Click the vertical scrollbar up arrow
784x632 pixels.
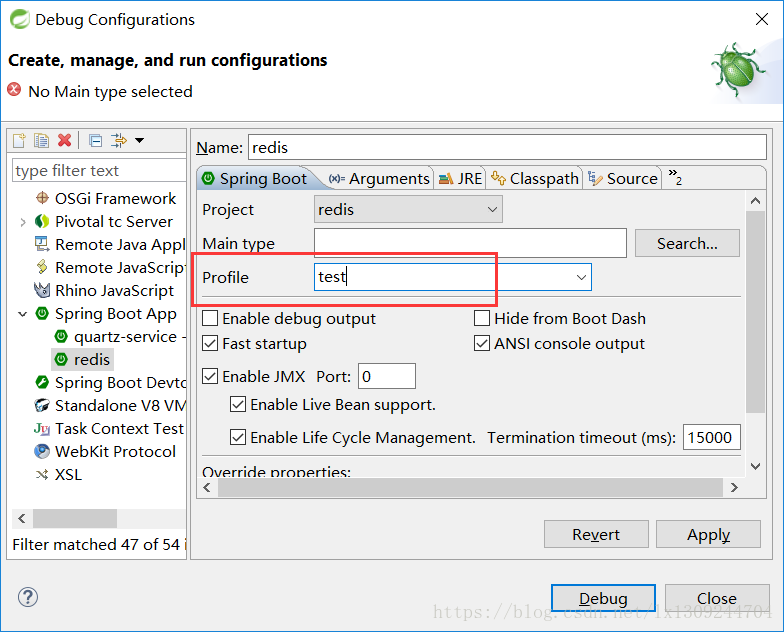pos(756,201)
